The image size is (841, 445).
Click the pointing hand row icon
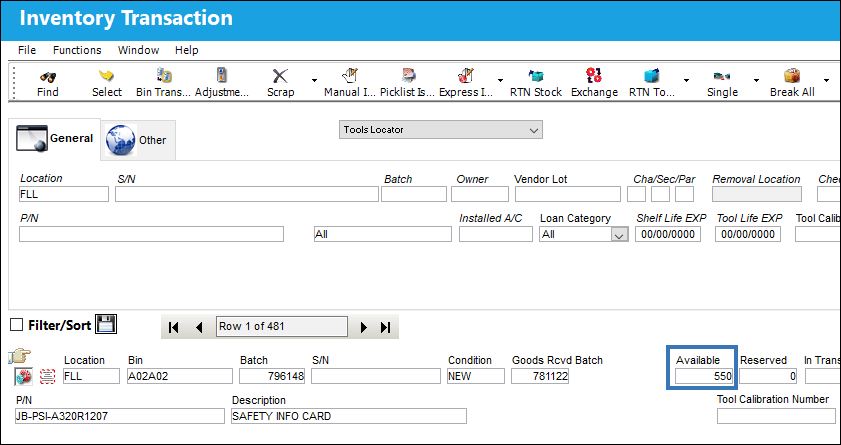[19, 356]
